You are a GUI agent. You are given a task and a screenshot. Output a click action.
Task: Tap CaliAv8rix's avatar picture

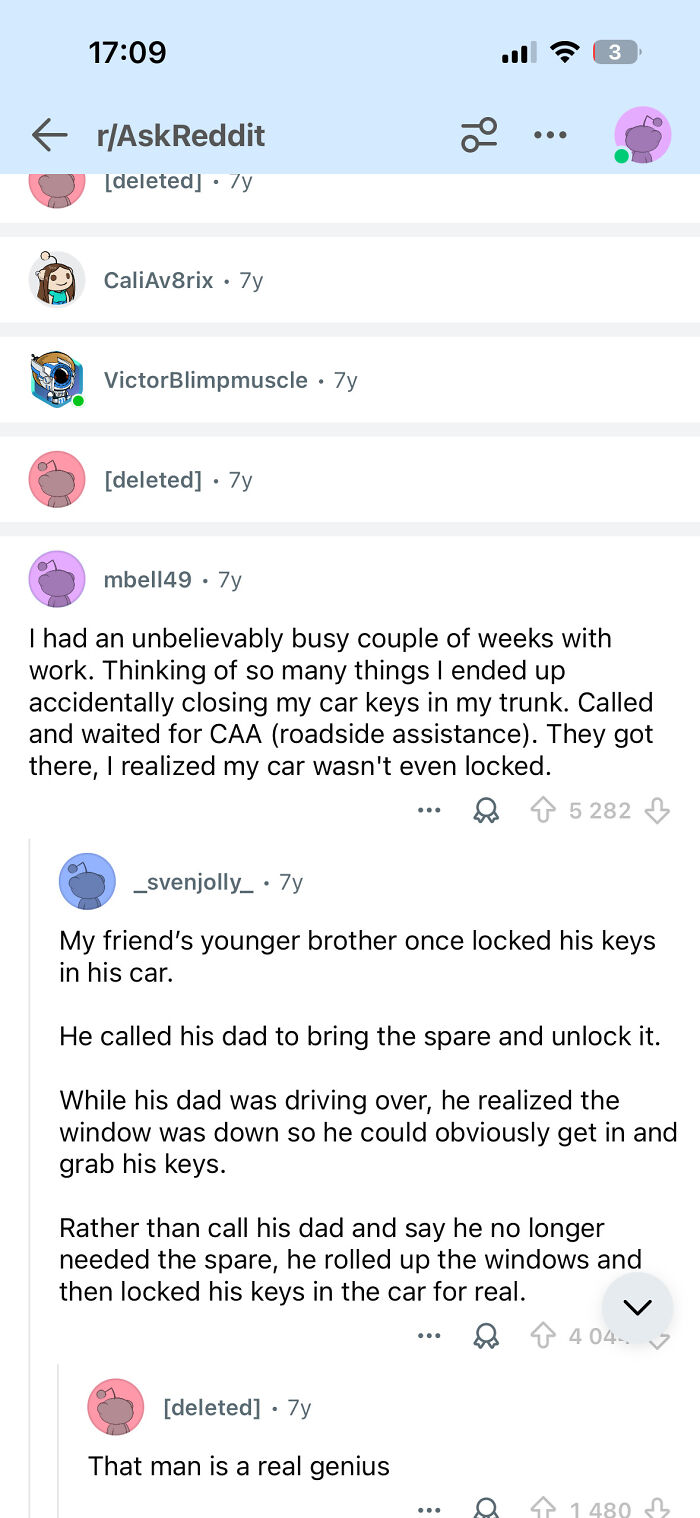click(57, 280)
